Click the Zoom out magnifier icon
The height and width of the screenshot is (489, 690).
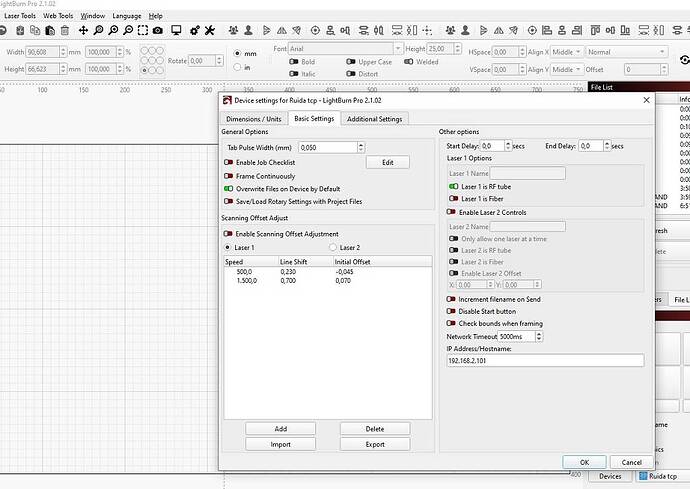(128, 30)
